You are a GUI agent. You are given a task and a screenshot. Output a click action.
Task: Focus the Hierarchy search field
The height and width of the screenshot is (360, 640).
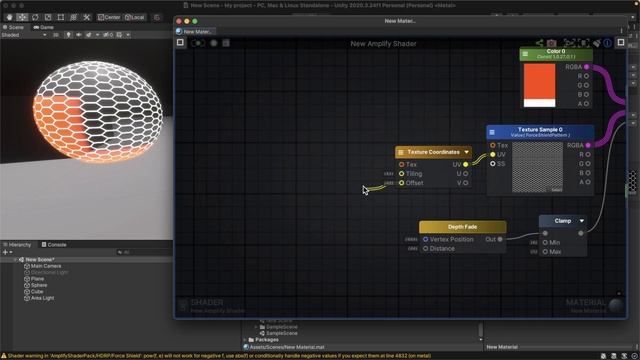[143, 252]
